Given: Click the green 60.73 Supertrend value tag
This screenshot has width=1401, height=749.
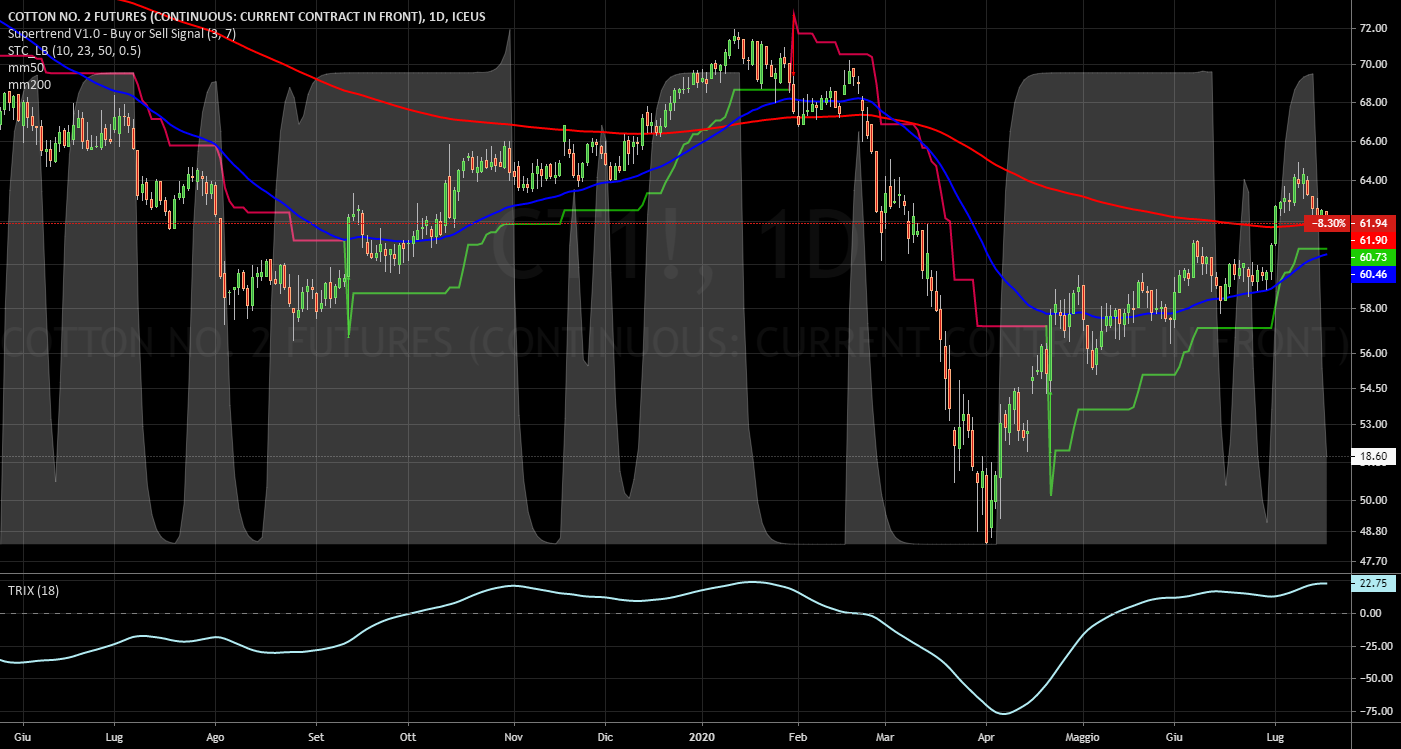Looking at the screenshot, I should pos(1373,258).
